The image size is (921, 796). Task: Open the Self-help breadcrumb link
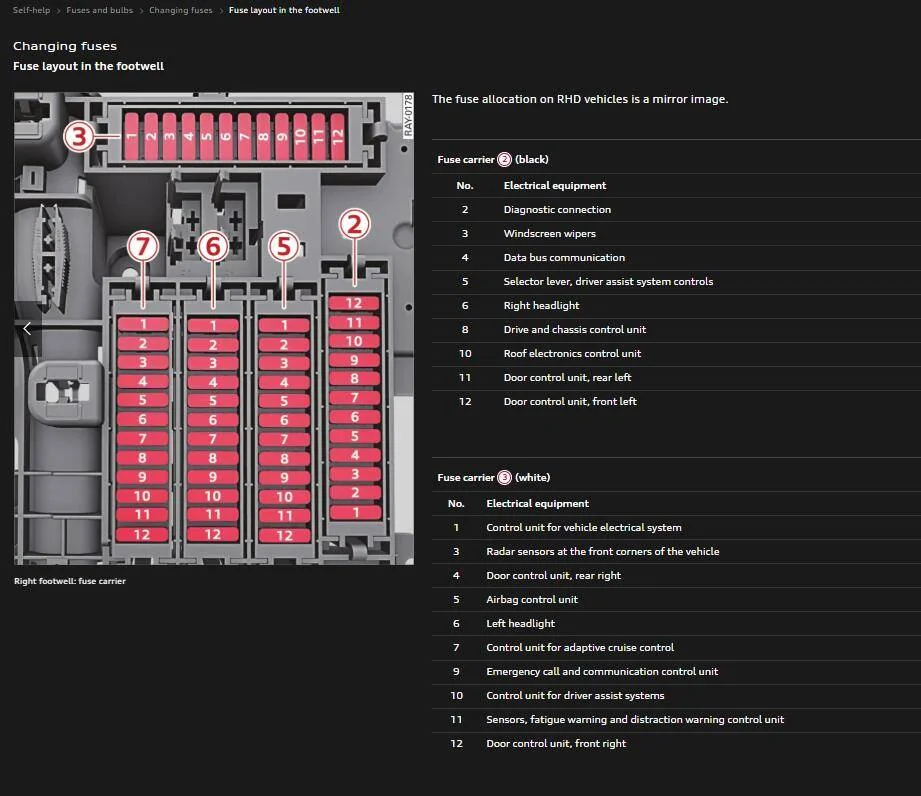pyautogui.click(x=31, y=10)
